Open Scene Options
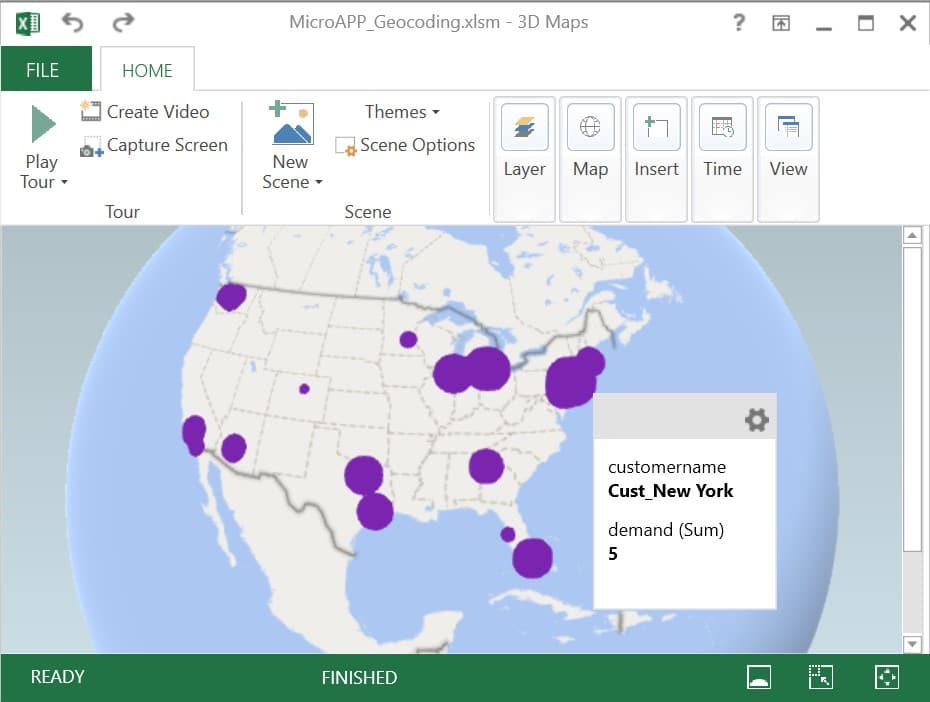 (x=405, y=145)
